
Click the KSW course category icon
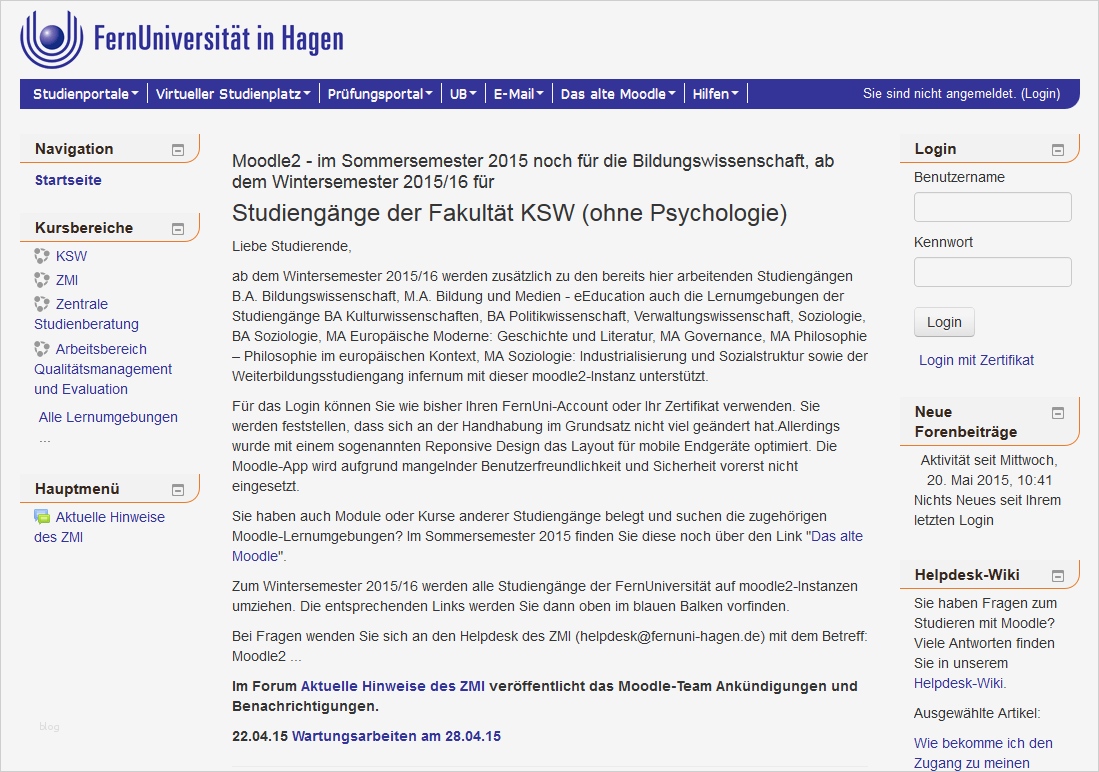click(42, 256)
